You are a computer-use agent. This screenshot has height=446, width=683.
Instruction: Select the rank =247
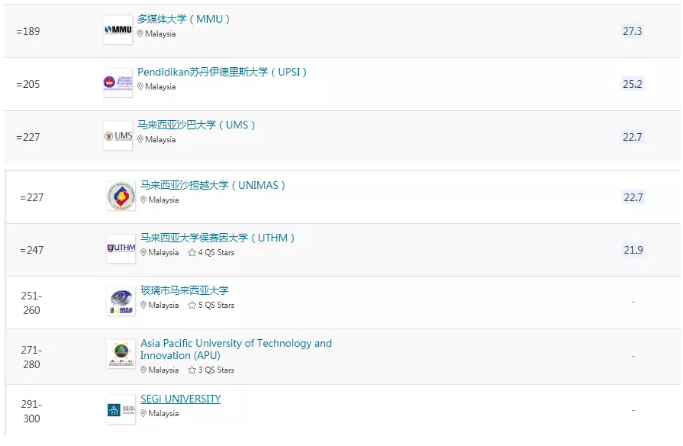32,250
